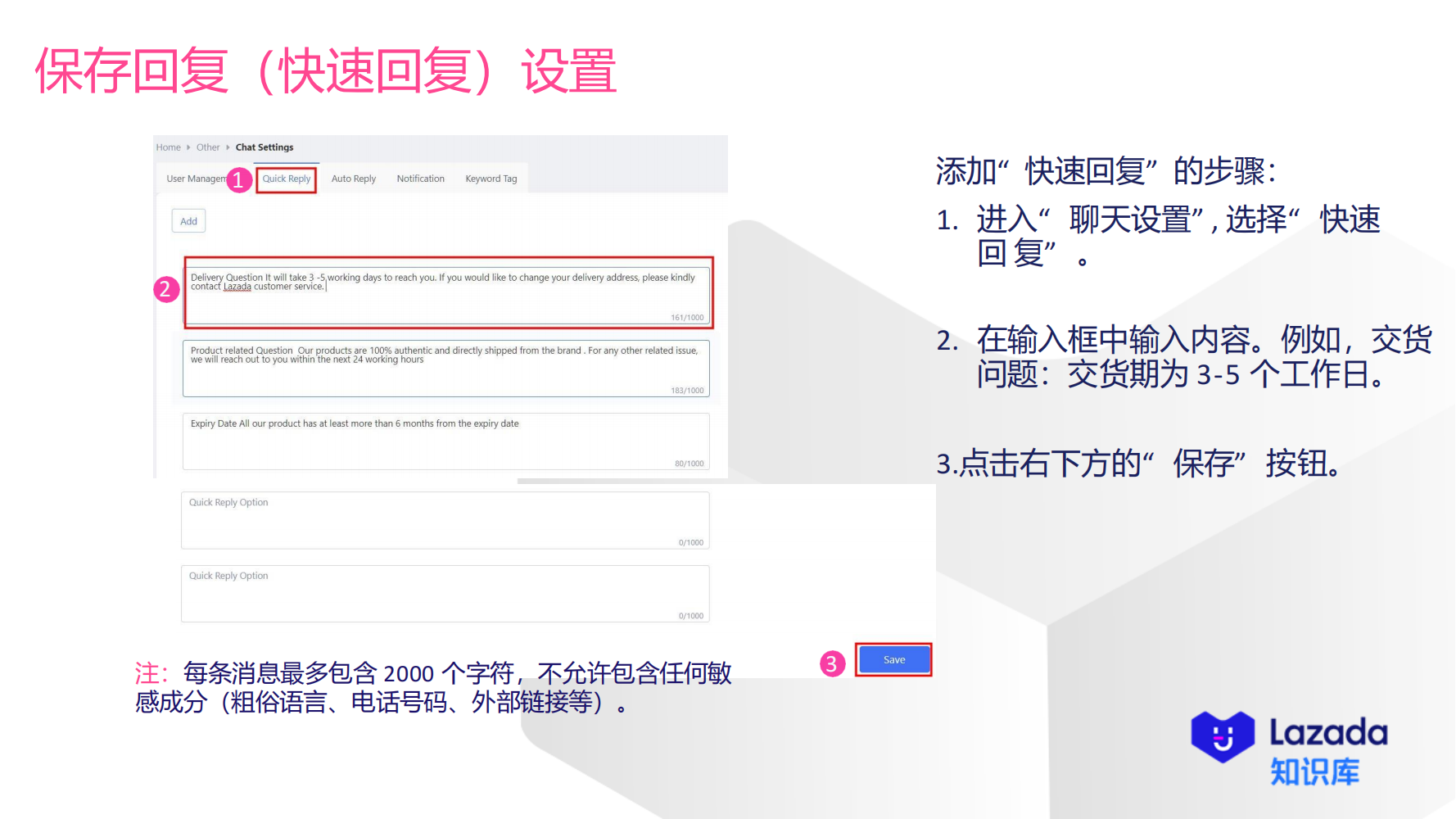This screenshot has height=819, width=1456.
Task: Switch to the Auto Reply tab
Action: pyautogui.click(x=353, y=179)
